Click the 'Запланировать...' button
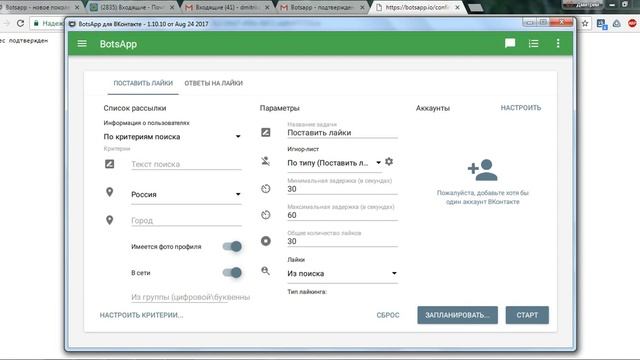Image resolution: width=640 pixels, height=360 pixels. click(x=458, y=315)
